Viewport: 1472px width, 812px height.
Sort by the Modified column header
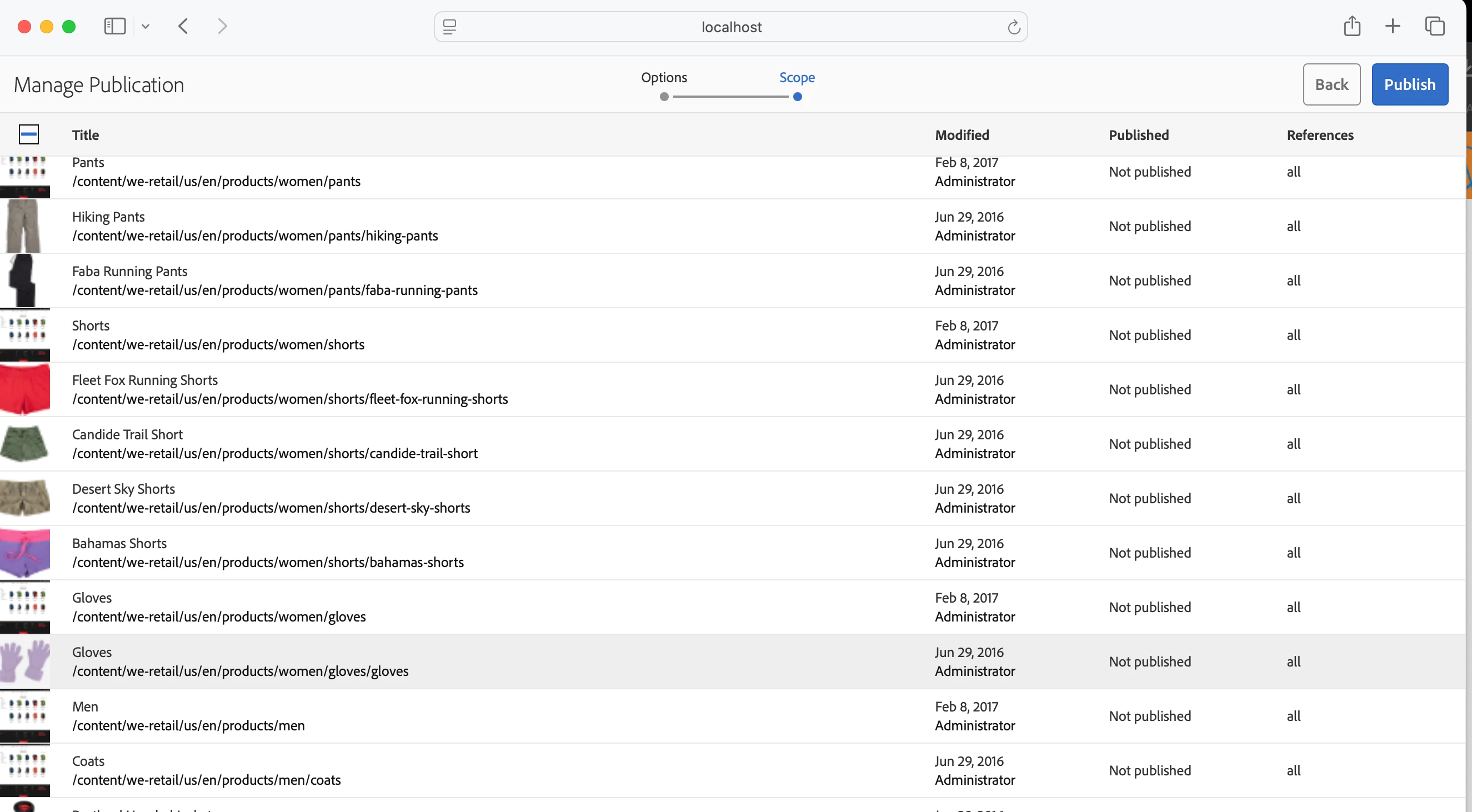(x=962, y=136)
